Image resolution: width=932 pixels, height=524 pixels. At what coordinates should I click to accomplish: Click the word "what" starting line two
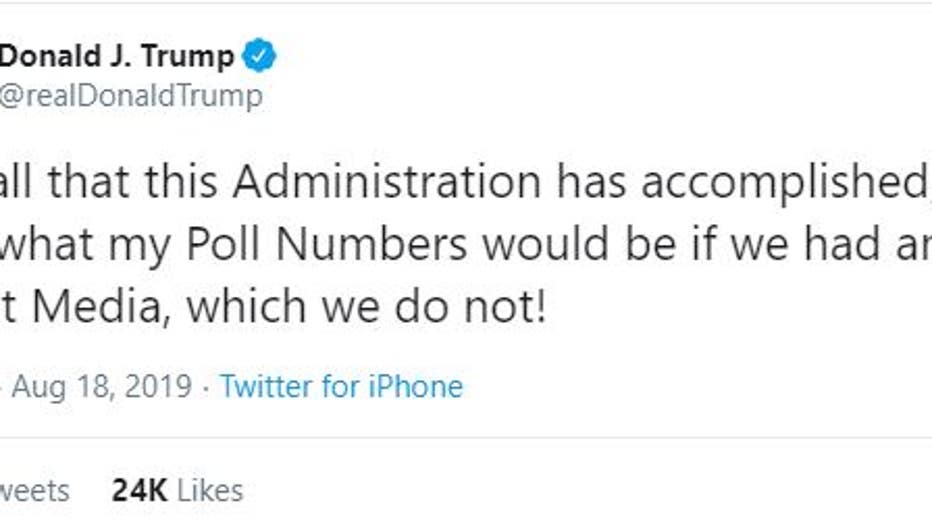coord(40,245)
